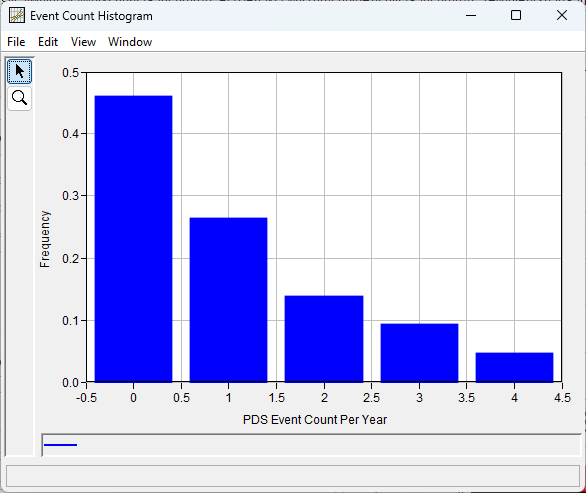Click the legend panel area

[311, 445]
